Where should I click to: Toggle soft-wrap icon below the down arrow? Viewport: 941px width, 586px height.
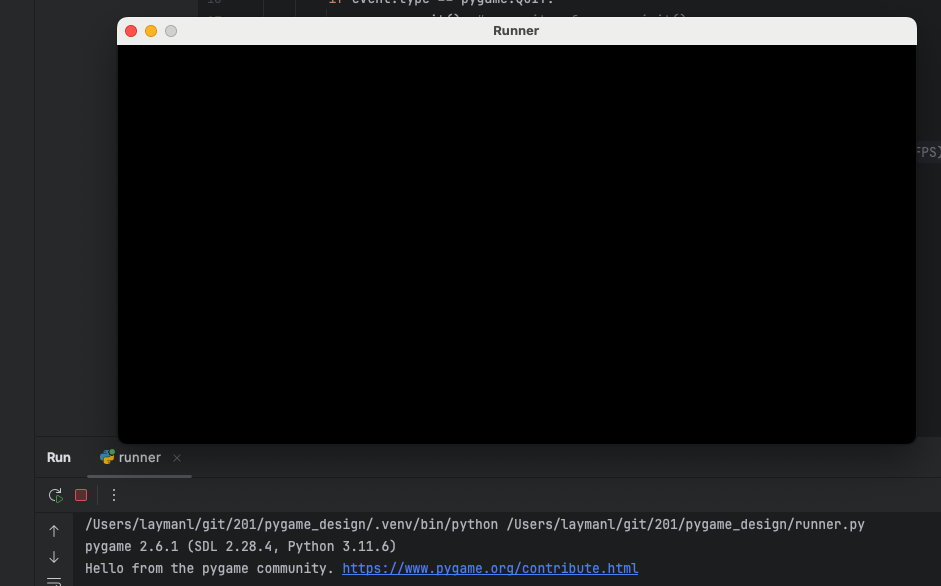point(54,580)
